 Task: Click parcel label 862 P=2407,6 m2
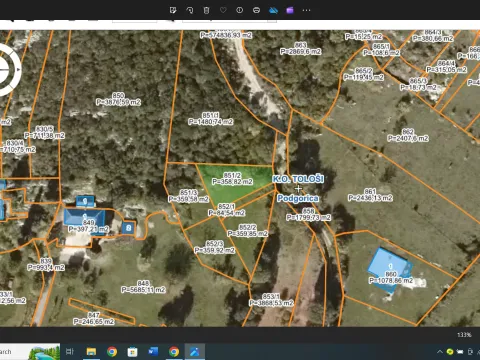(408, 135)
